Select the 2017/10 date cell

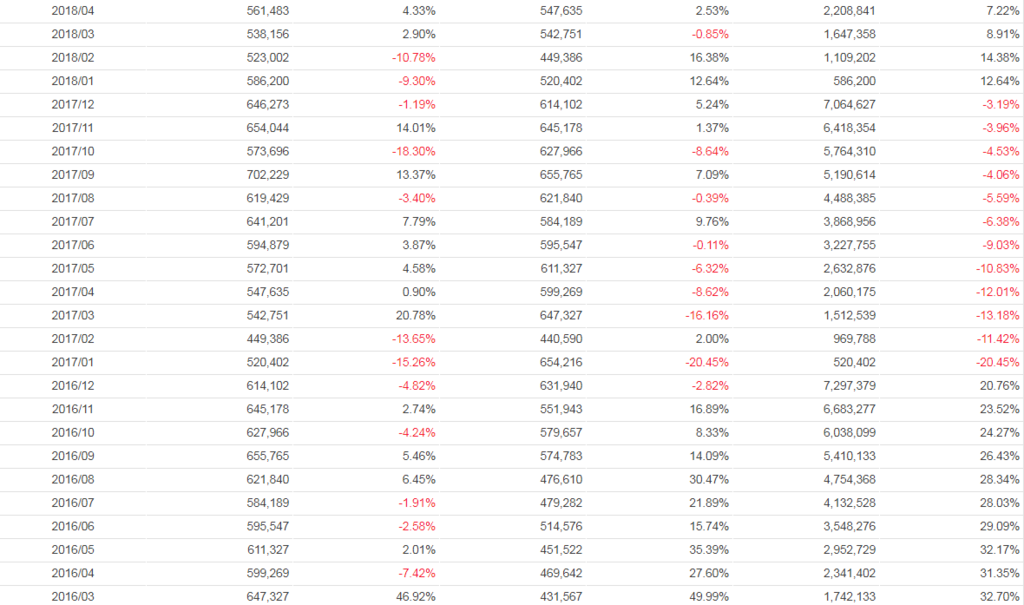(x=71, y=151)
